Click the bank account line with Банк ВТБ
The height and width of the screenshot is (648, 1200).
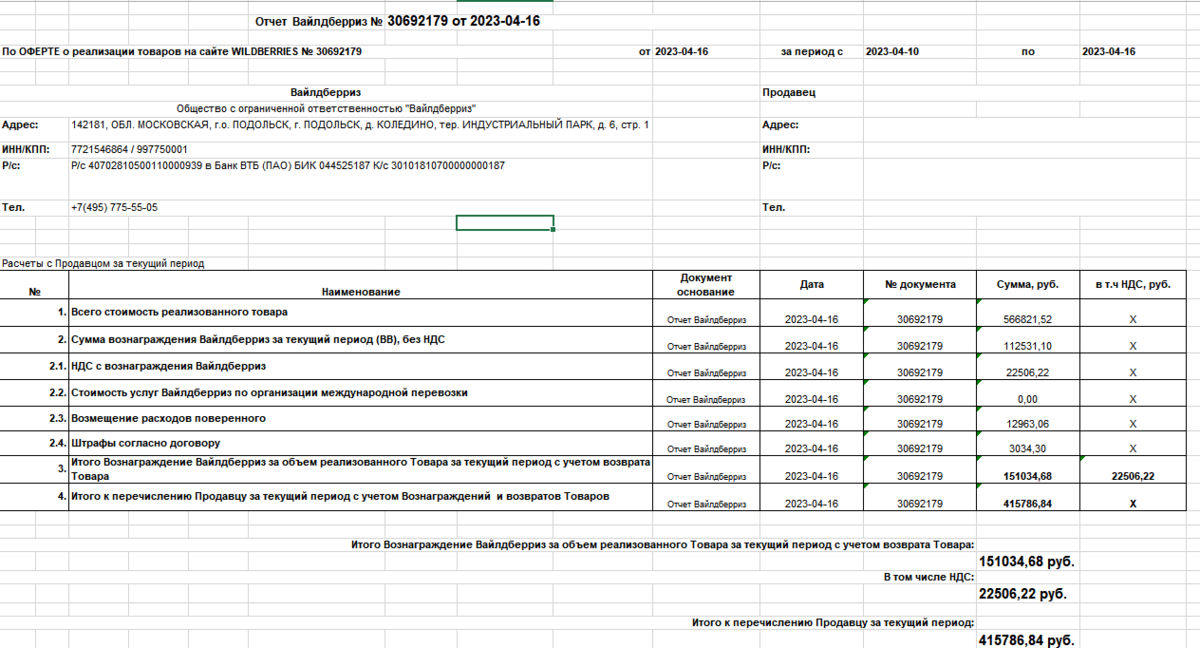[x=288, y=165]
